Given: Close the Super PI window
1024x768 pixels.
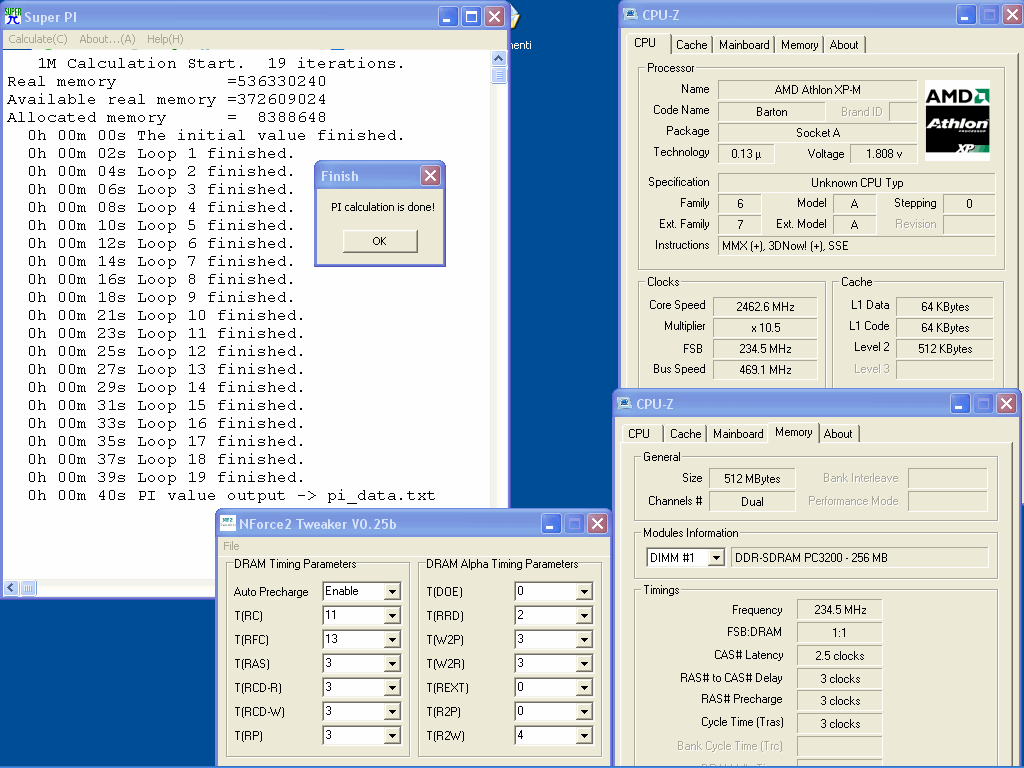Looking at the screenshot, I should pos(495,16).
